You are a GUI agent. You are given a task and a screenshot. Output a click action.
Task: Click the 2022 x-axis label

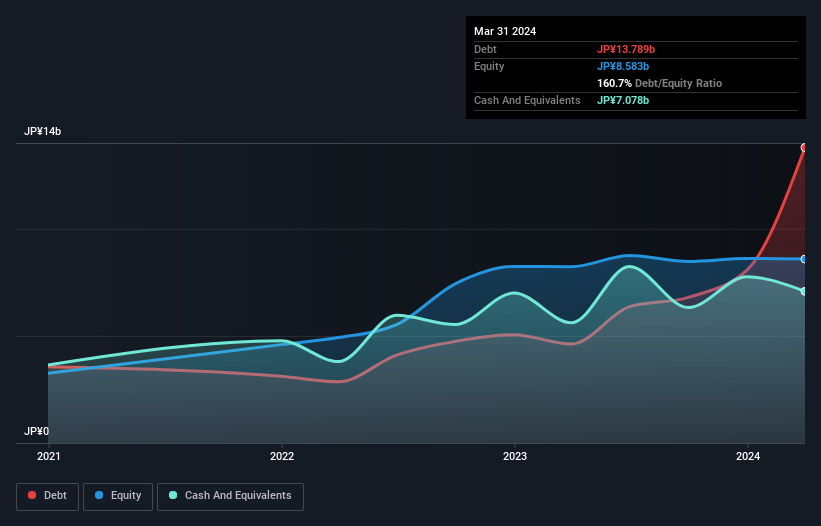(282, 456)
